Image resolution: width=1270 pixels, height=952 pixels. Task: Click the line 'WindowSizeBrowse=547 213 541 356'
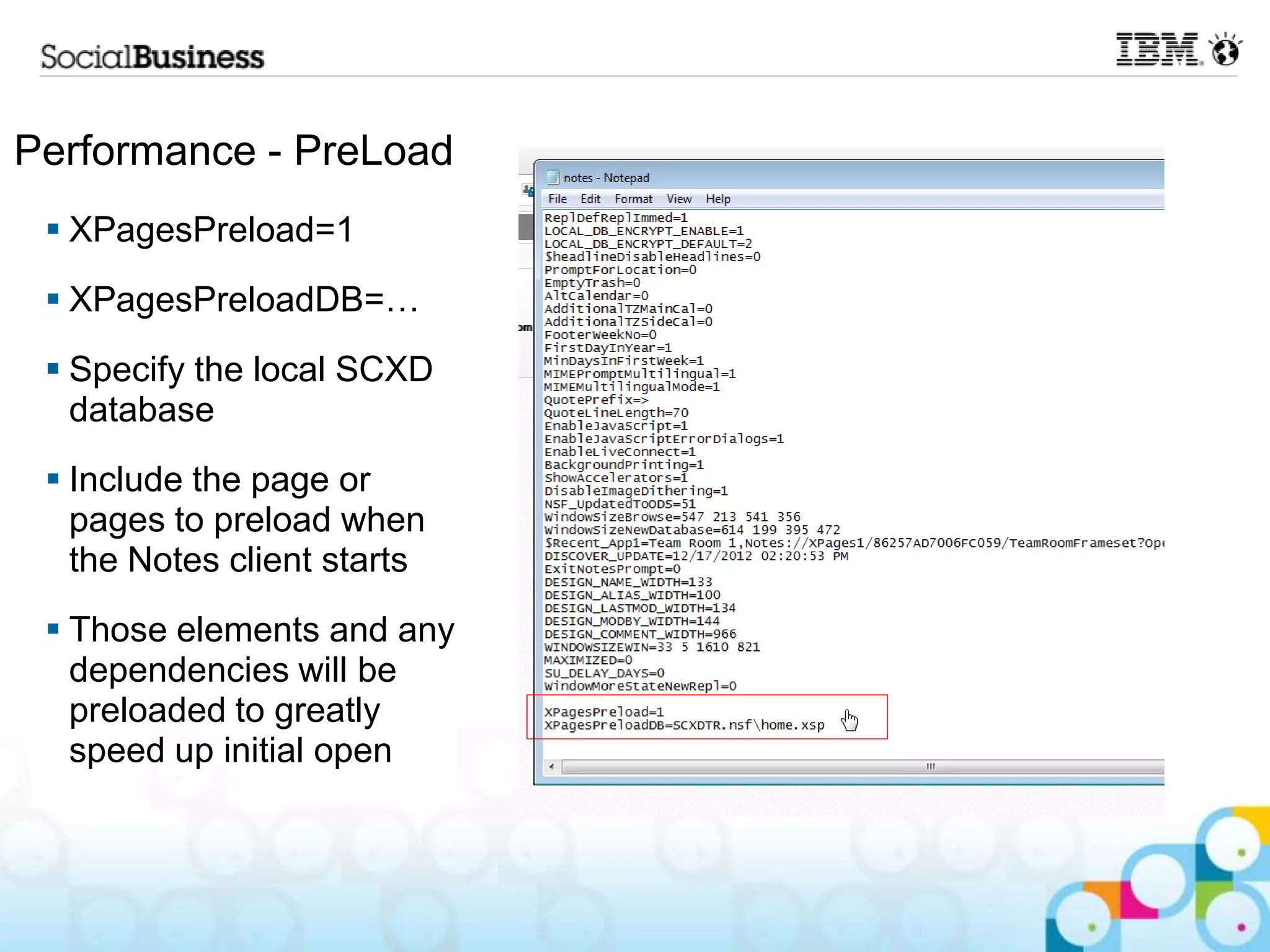tap(672, 517)
